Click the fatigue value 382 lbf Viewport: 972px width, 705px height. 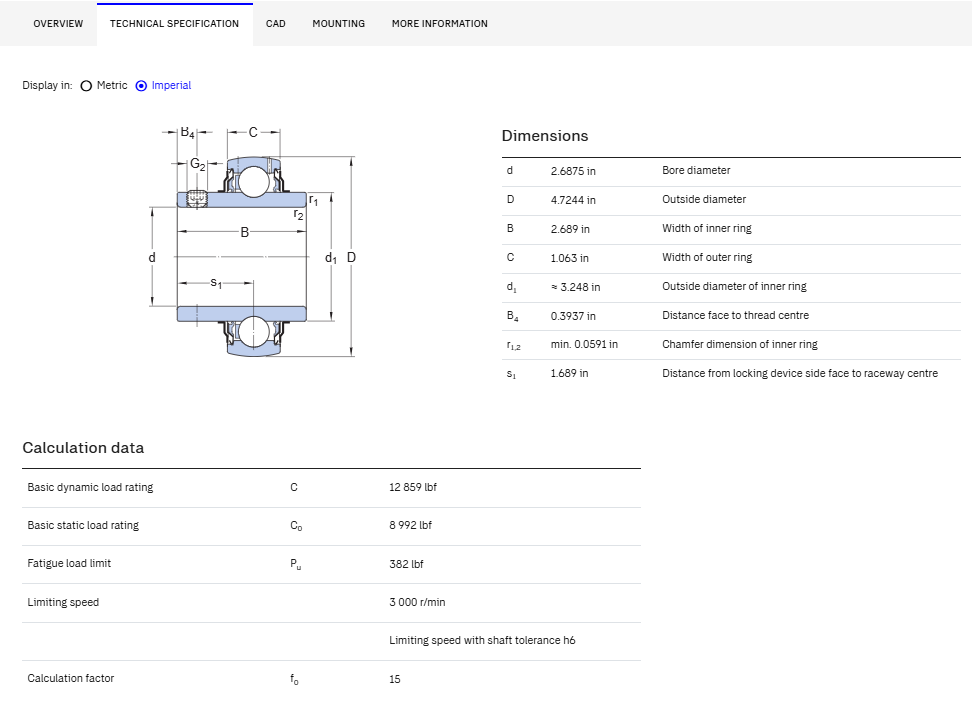(406, 564)
